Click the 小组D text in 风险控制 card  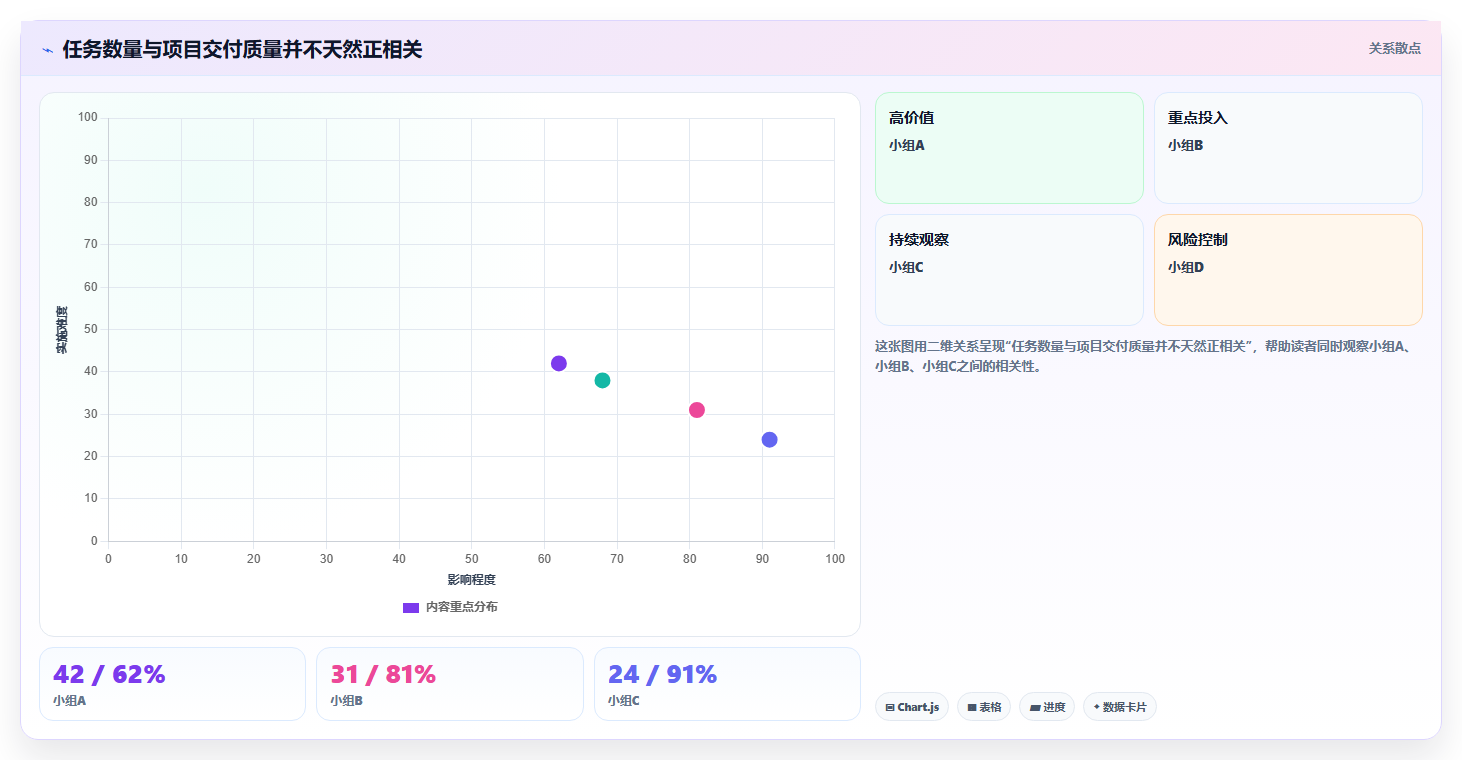click(x=1186, y=267)
